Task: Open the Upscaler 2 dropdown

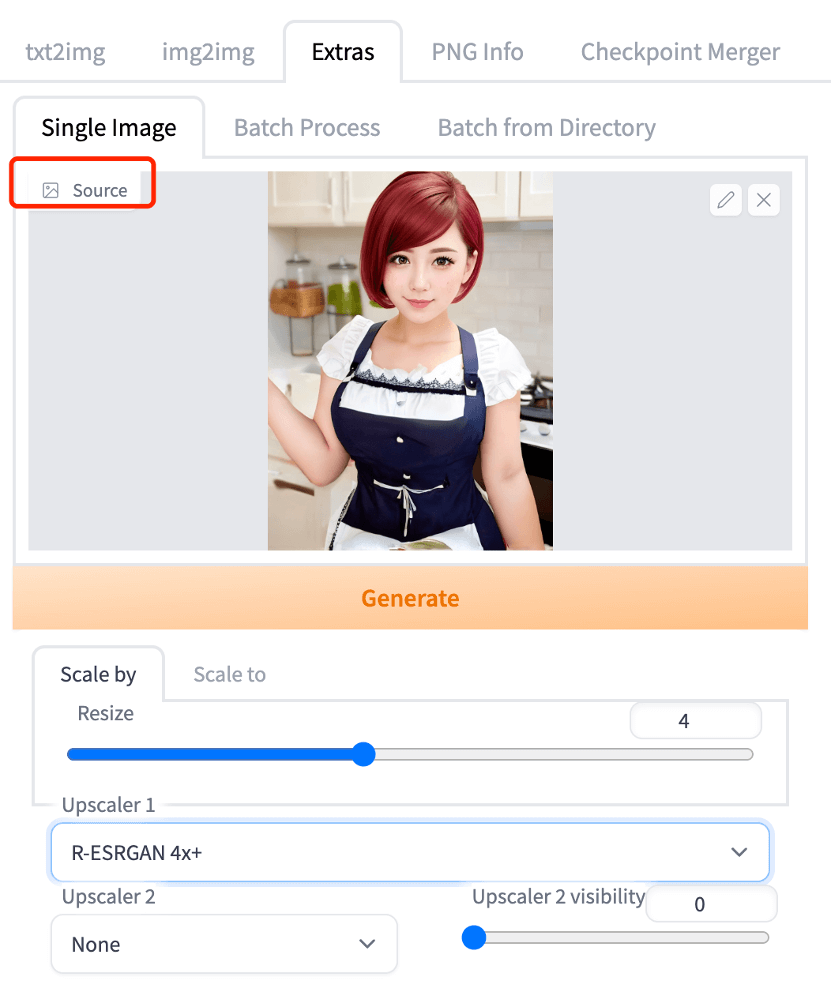Action: click(x=224, y=944)
